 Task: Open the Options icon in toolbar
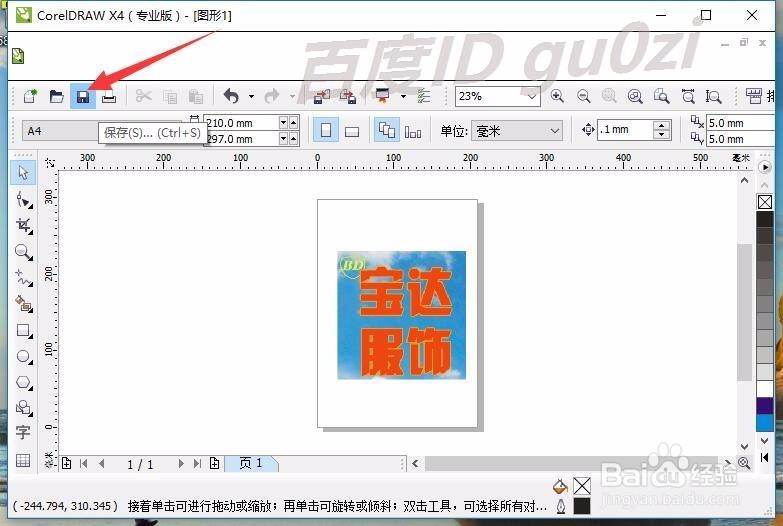point(424,96)
